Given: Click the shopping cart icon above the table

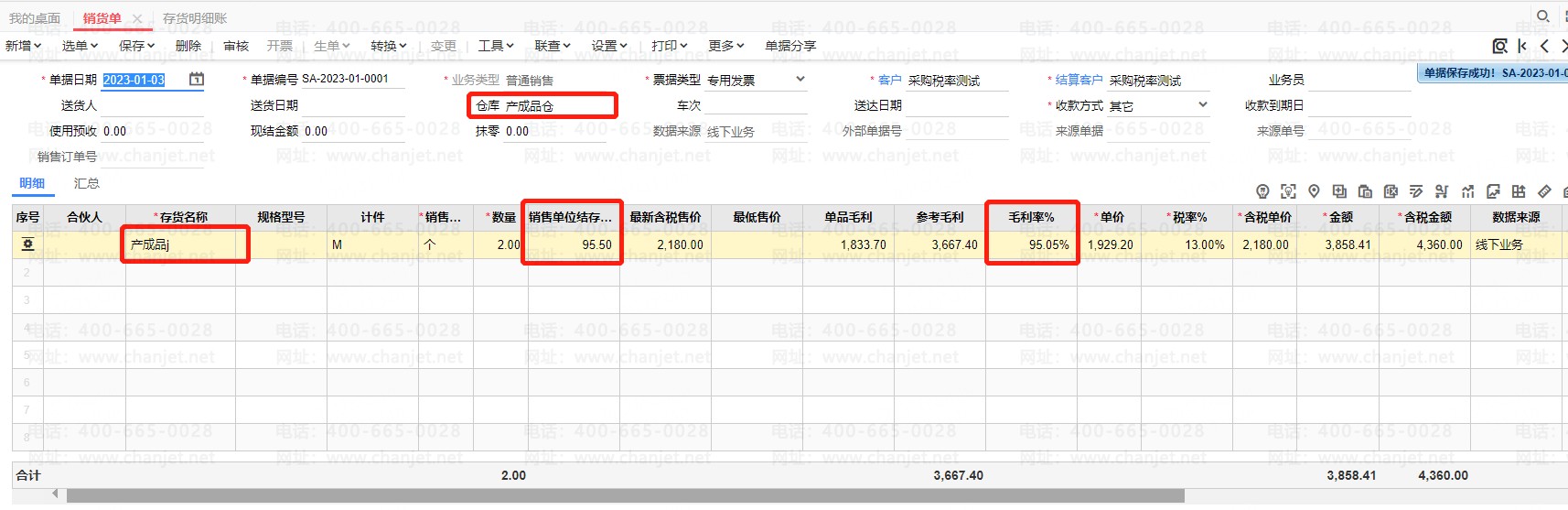Looking at the screenshot, I should 1442,191.
